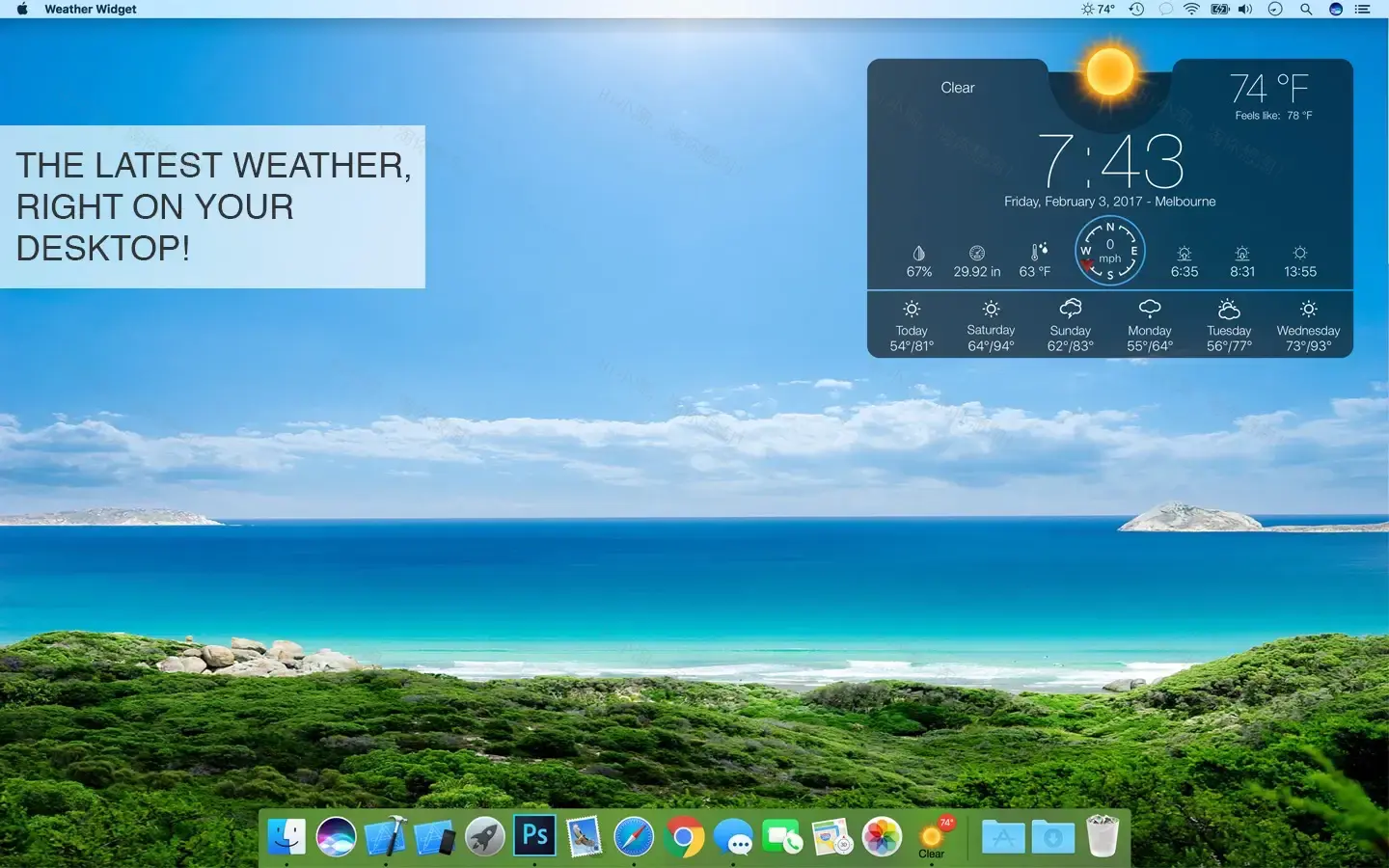Click the wind compass dial

pyautogui.click(x=1109, y=251)
